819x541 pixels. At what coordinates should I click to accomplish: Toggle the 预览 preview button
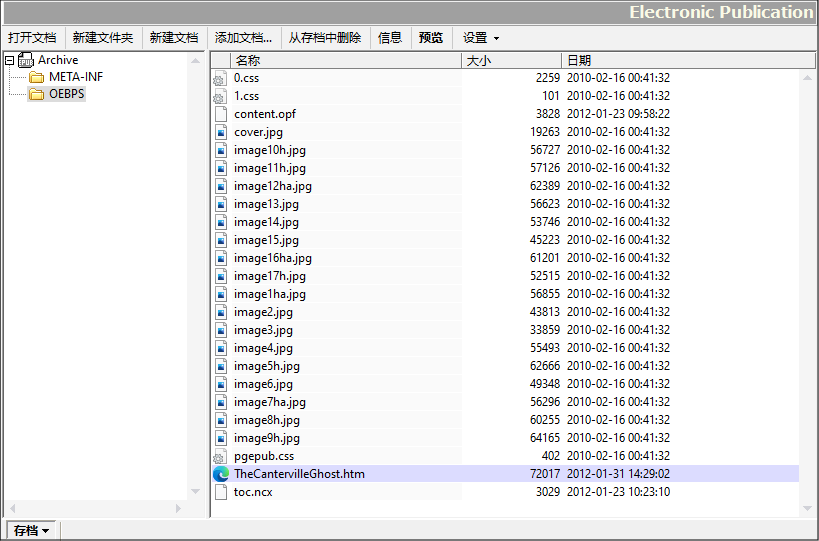431,38
